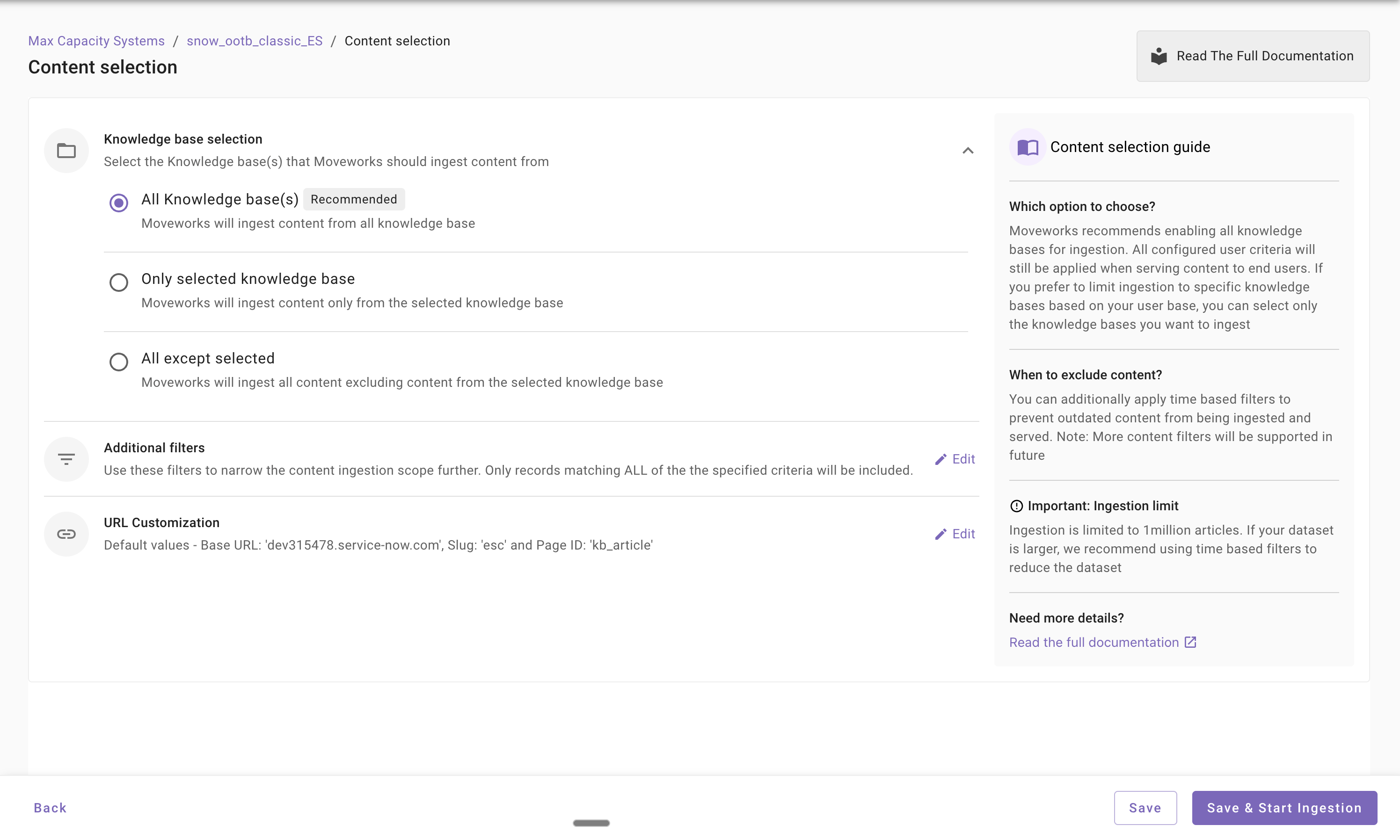Screen dimensions: 1400x840
Task: Click the open book icon in Content selection guide
Action: coord(1028,147)
